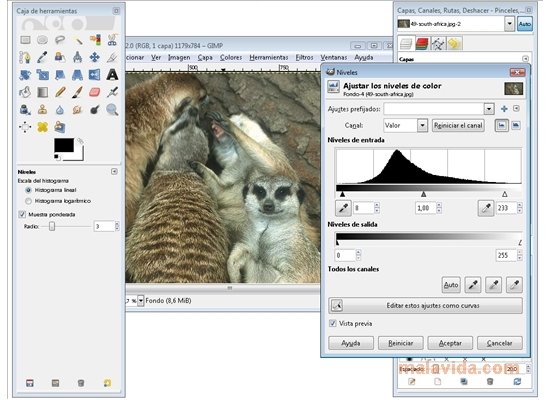Select the Ellipse Select tool
This screenshot has height=400, width=550.
point(42,40)
